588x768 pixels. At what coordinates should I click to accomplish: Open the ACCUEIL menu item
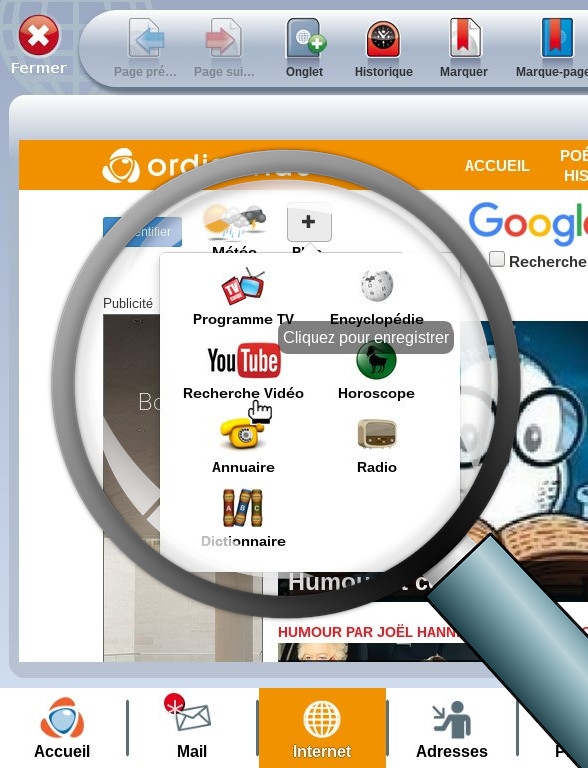[497, 166]
